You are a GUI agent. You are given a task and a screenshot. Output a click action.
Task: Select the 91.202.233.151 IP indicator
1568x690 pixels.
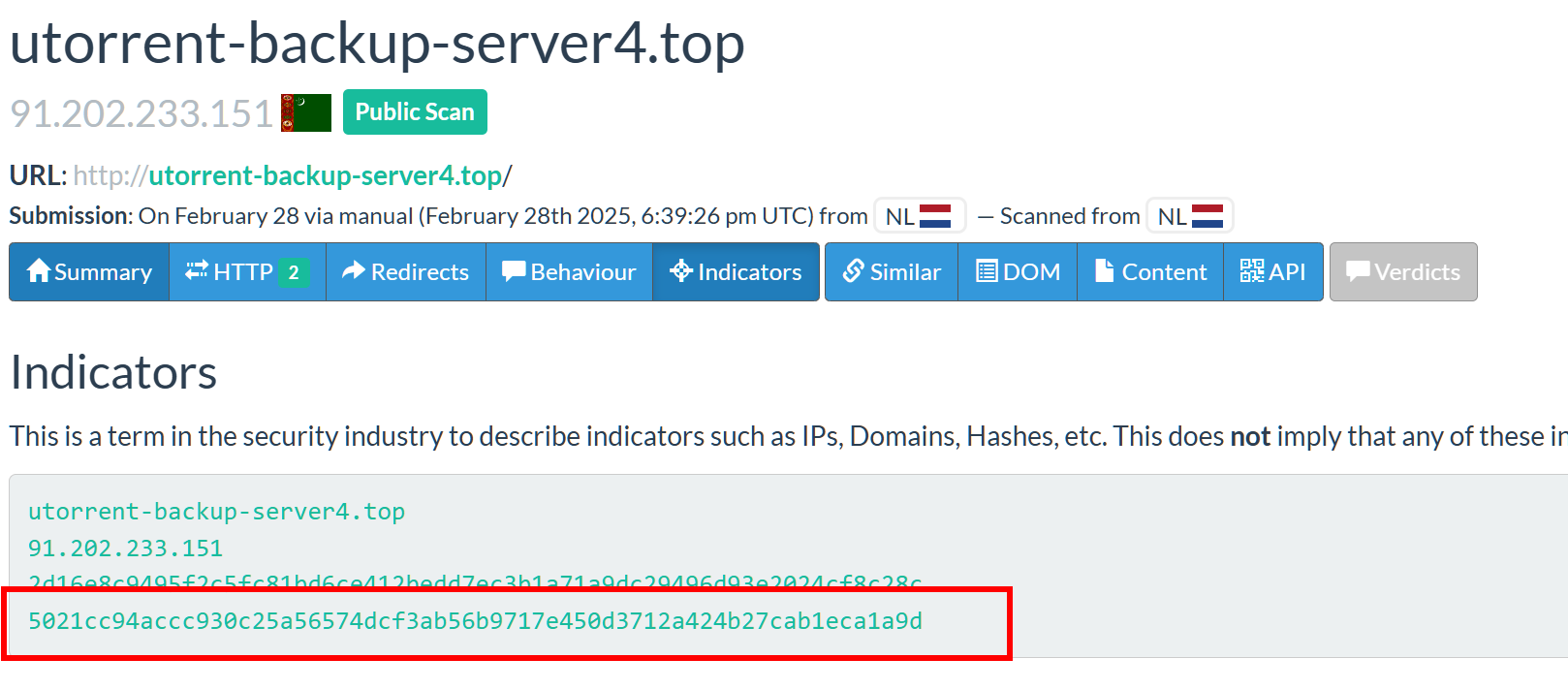[125, 548]
